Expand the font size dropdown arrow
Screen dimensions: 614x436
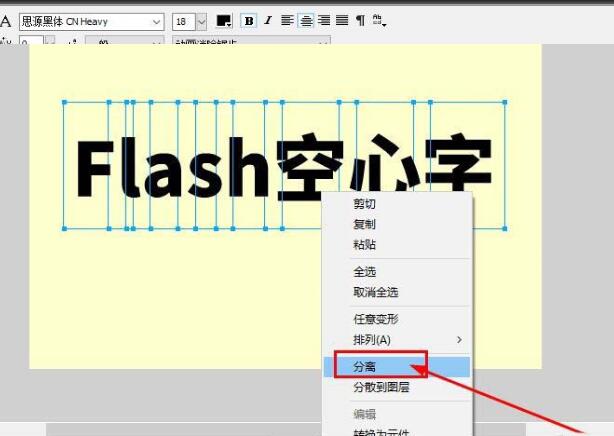click(x=201, y=22)
